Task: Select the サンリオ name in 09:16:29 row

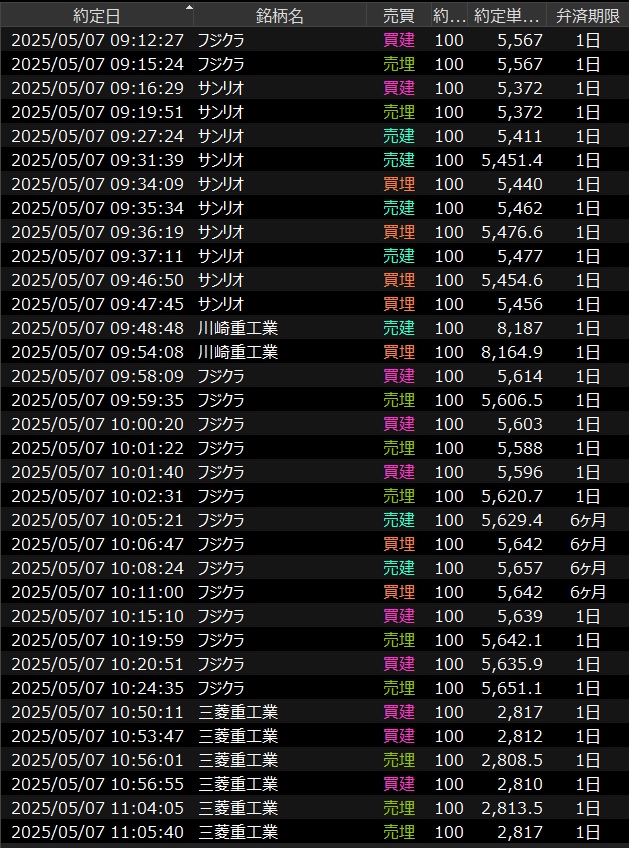Action: pos(221,88)
